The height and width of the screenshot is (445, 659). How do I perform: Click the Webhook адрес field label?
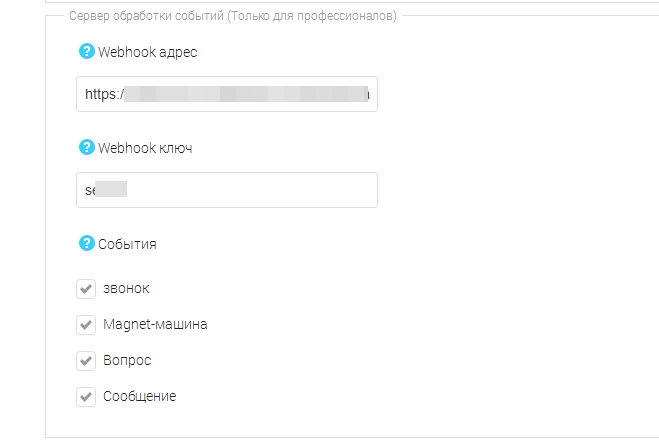point(147,52)
